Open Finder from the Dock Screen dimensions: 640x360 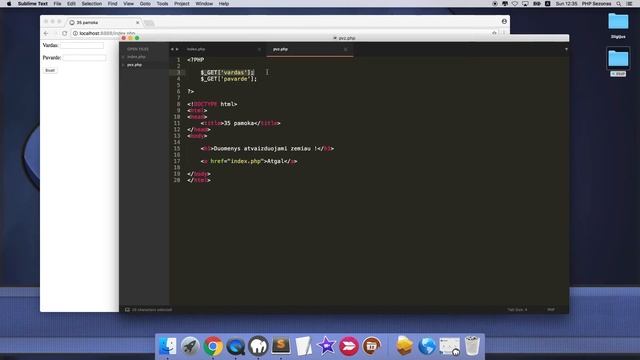[167, 346]
